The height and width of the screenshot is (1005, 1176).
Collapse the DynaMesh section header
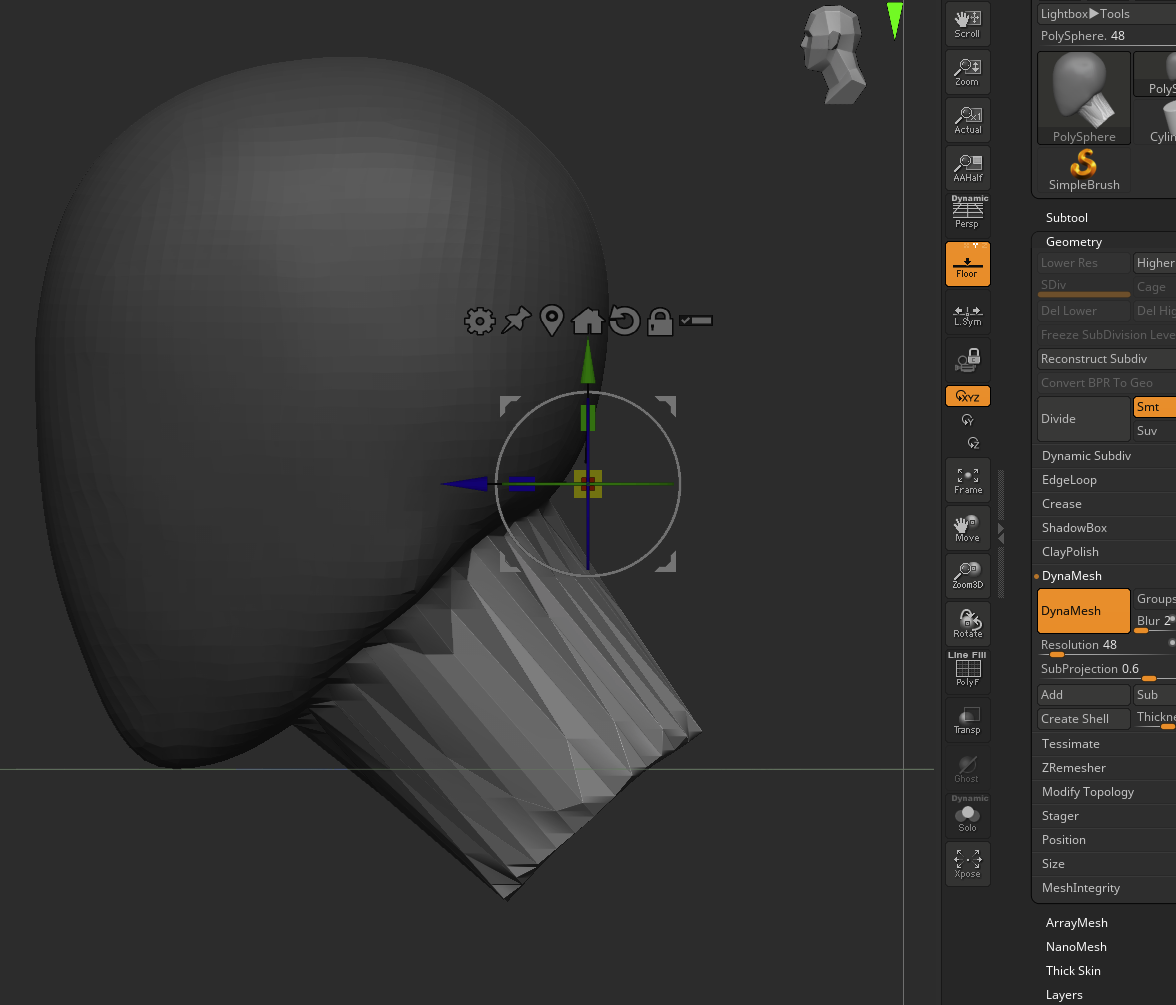pyautogui.click(x=1072, y=576)
